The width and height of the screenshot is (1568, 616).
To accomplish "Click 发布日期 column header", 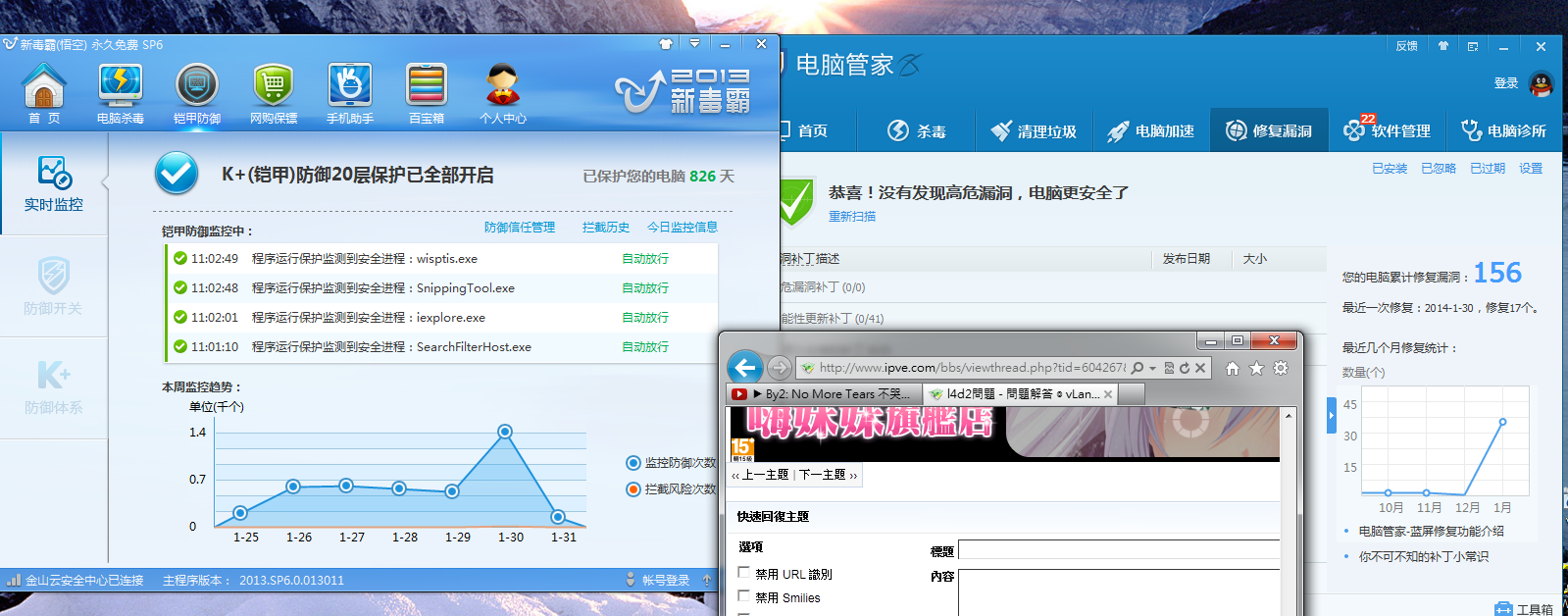I will pyautogui.click(x=1187, y=259).
